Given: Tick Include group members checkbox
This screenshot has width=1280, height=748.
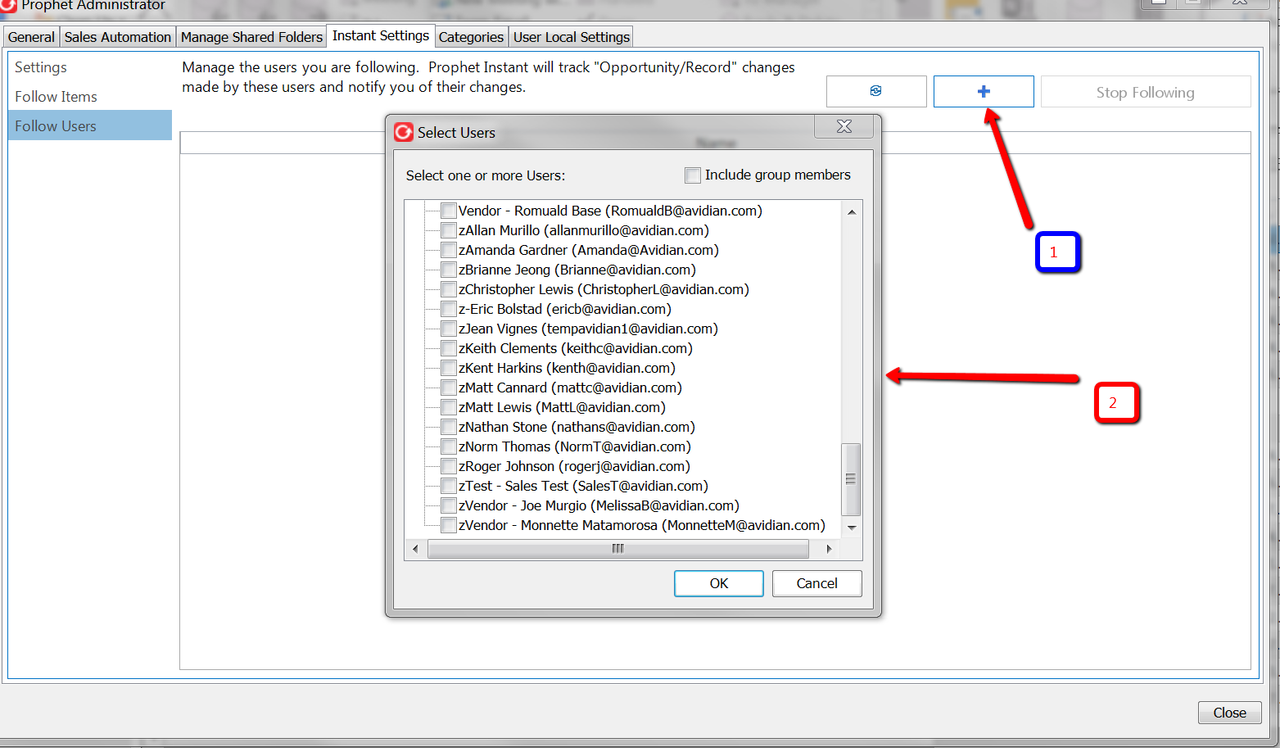Looking at the screenshot, I should [x=692, y=175].
